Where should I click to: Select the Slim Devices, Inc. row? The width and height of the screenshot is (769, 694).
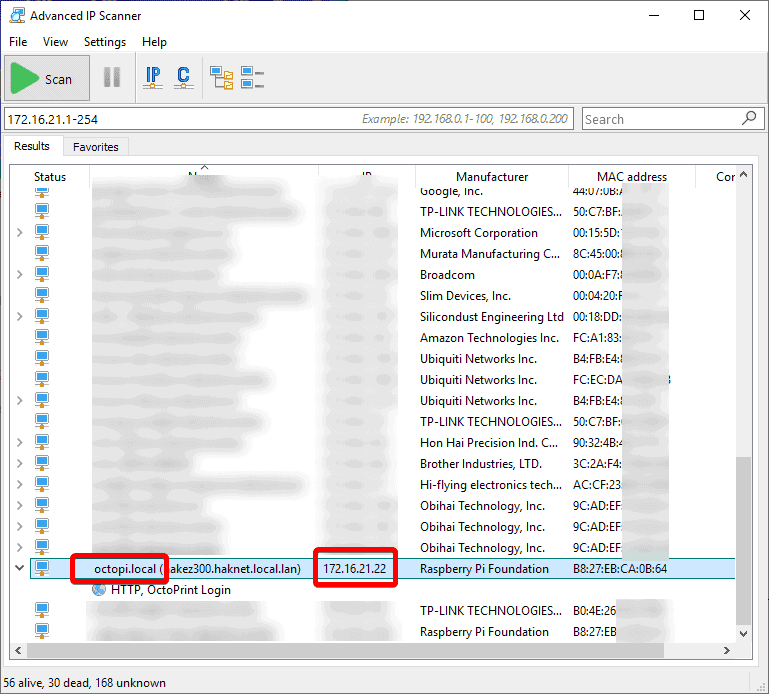point(383,295)
